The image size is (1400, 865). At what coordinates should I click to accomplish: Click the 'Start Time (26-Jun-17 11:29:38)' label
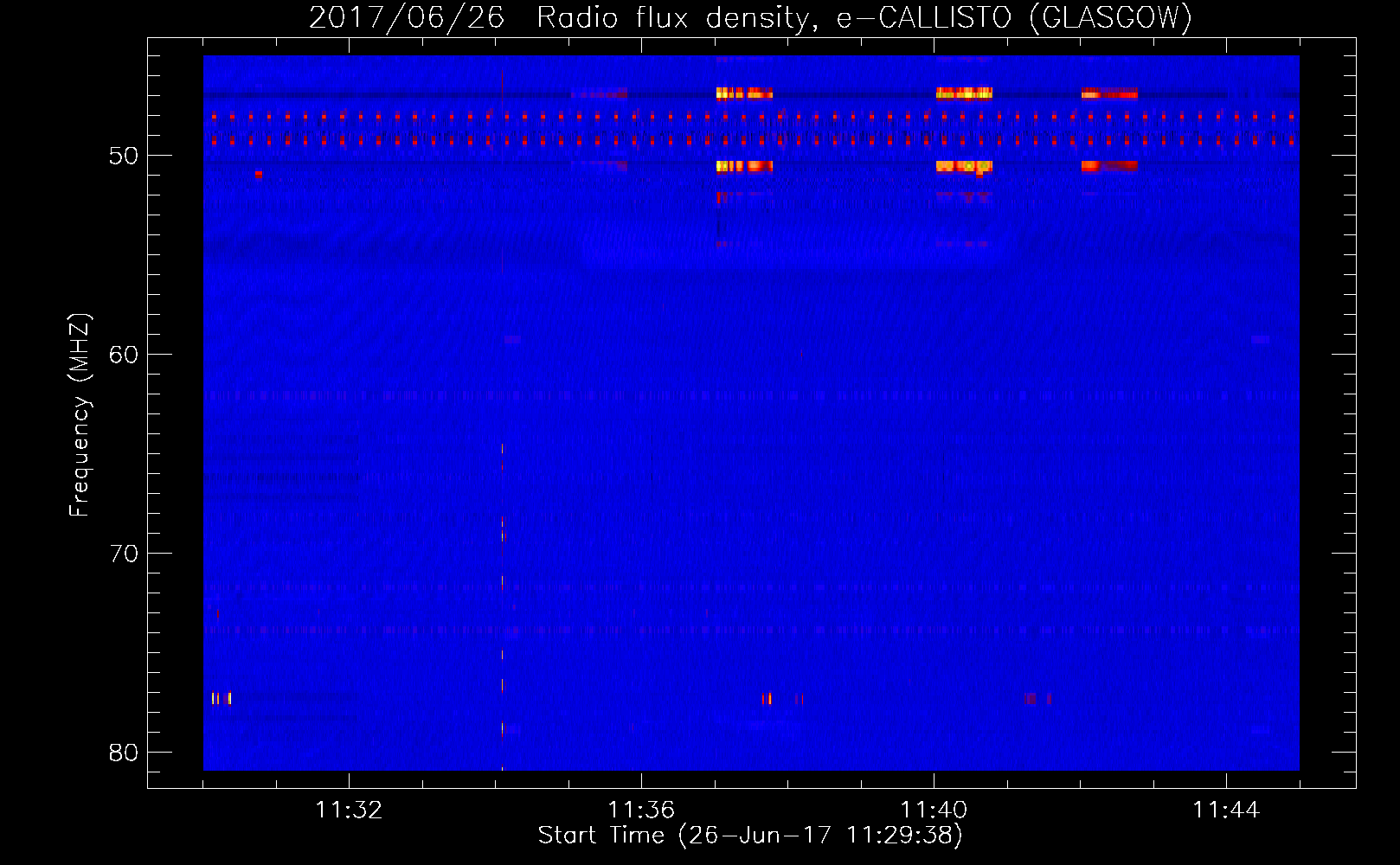(750, 836)
